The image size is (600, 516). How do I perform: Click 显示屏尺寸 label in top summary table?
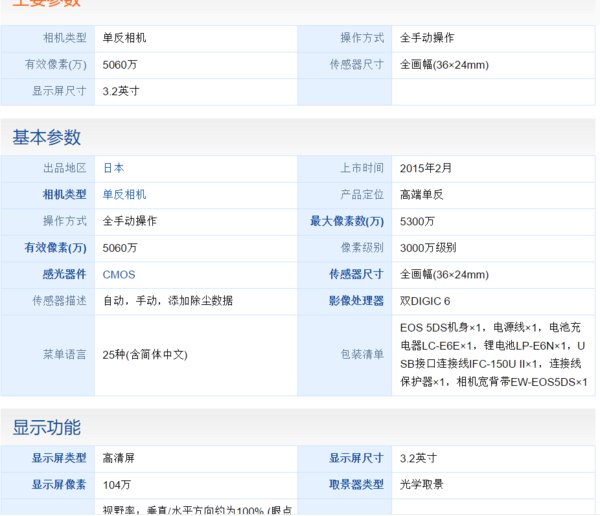[x=59, y=91]
